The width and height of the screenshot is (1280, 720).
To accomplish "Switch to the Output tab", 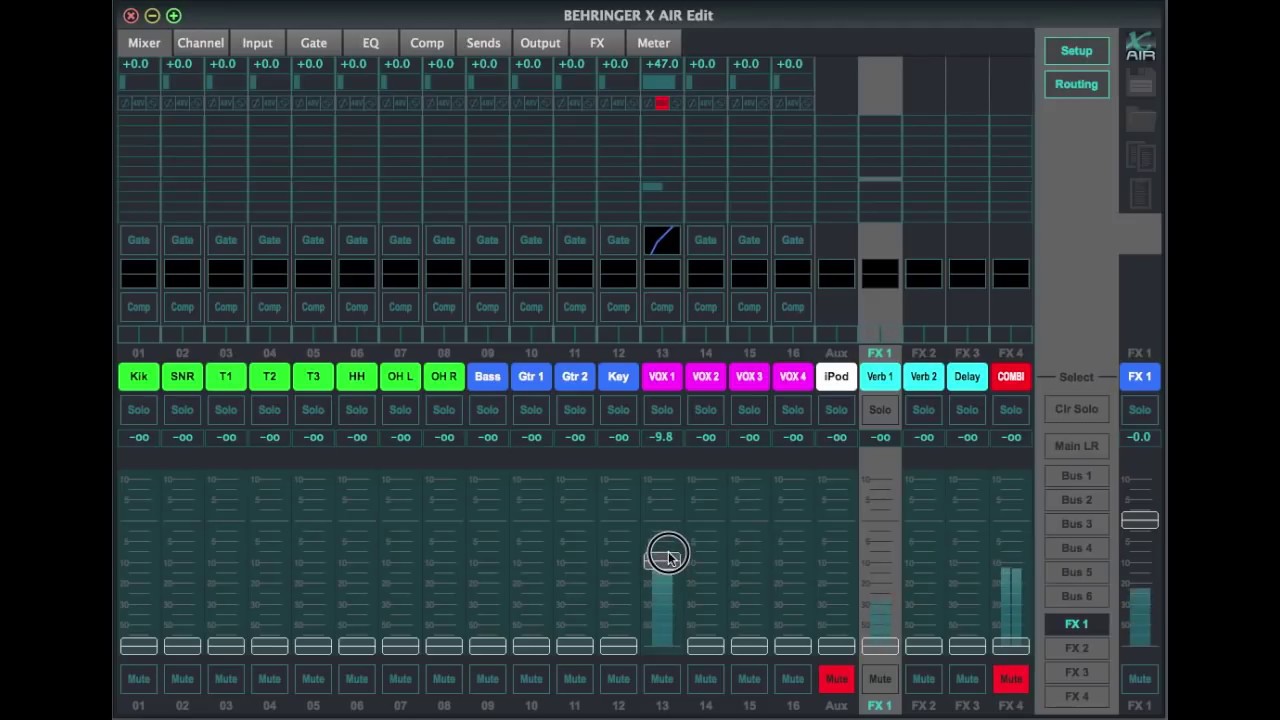I will pyautogui.click(x=540, y=43).
